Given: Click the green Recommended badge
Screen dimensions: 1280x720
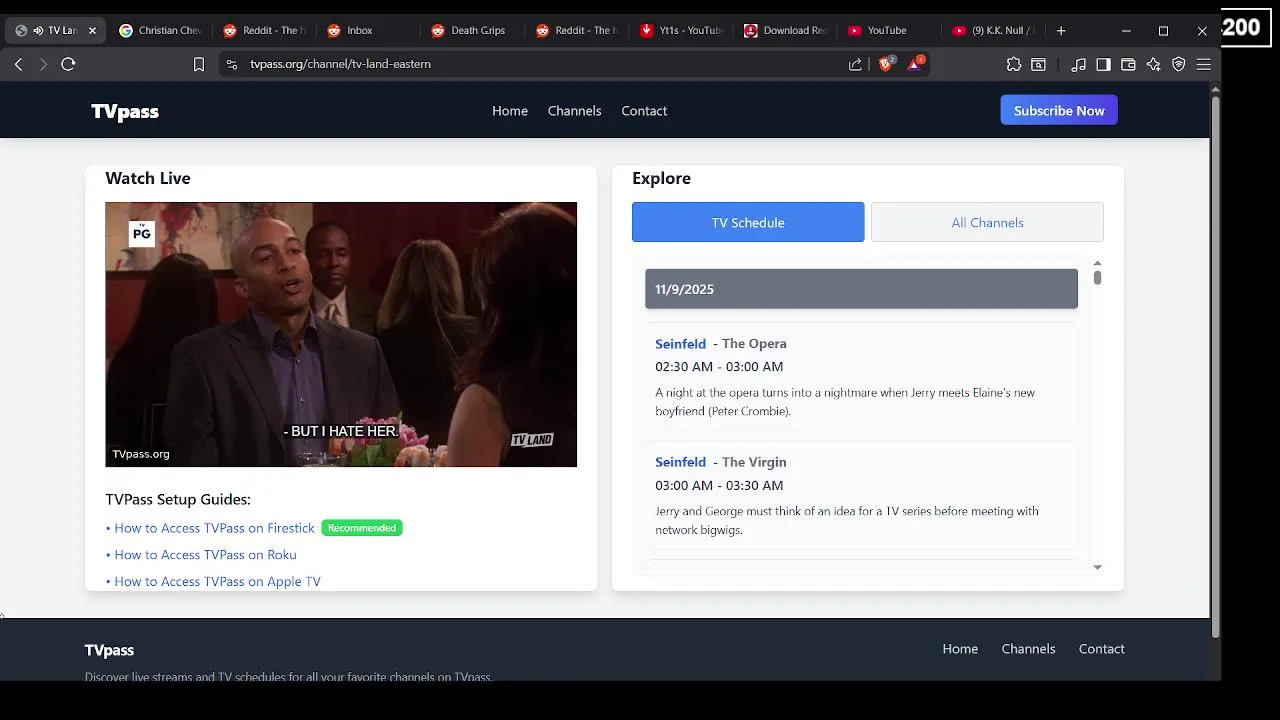Looking at the screenshot, I should pos(362,528).
